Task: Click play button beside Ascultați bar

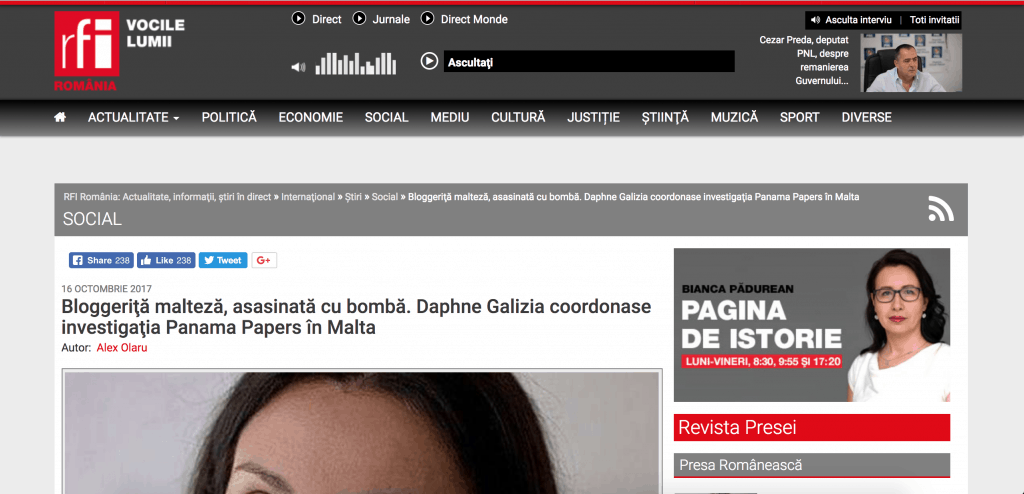Action: coord(429,61)
